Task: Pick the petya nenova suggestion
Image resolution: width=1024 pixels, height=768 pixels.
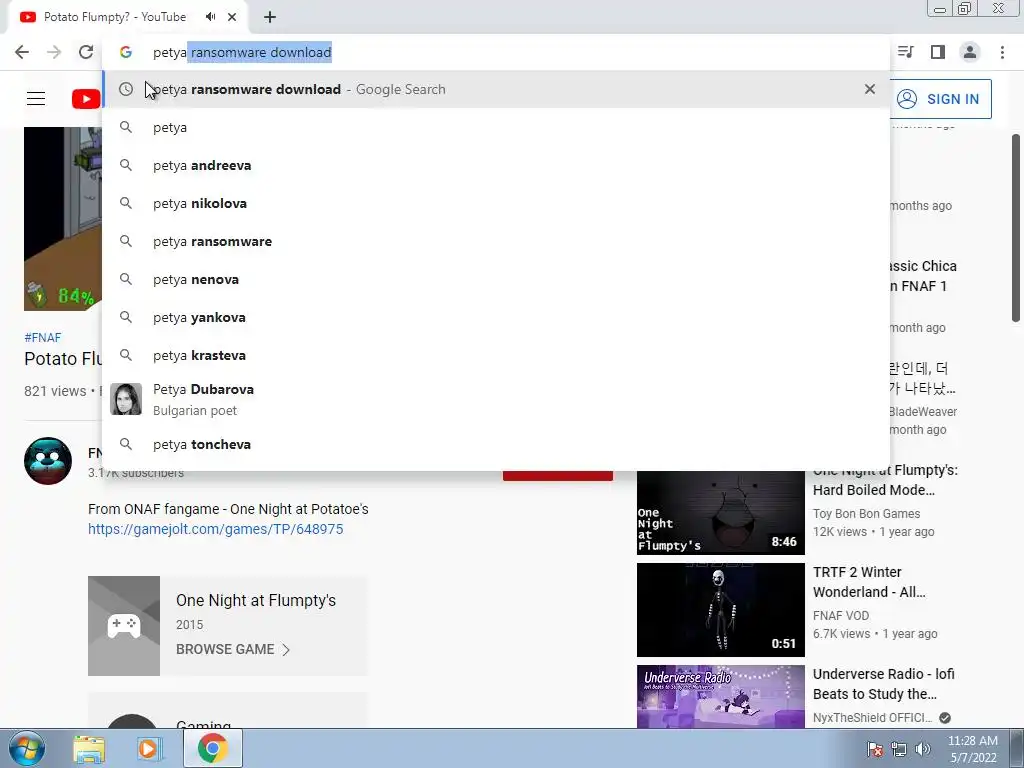Action: tap(496, 279)
